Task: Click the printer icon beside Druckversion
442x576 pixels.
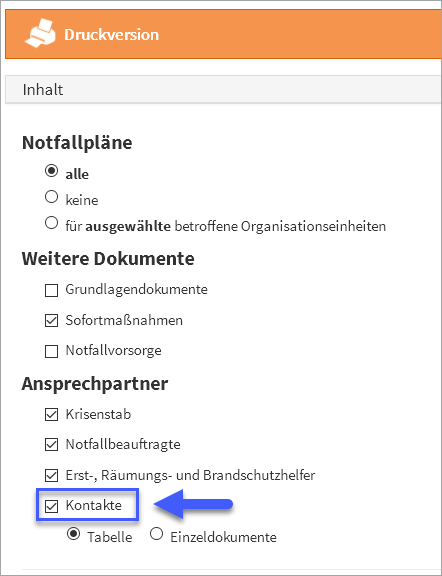Action: click(40, 33)
